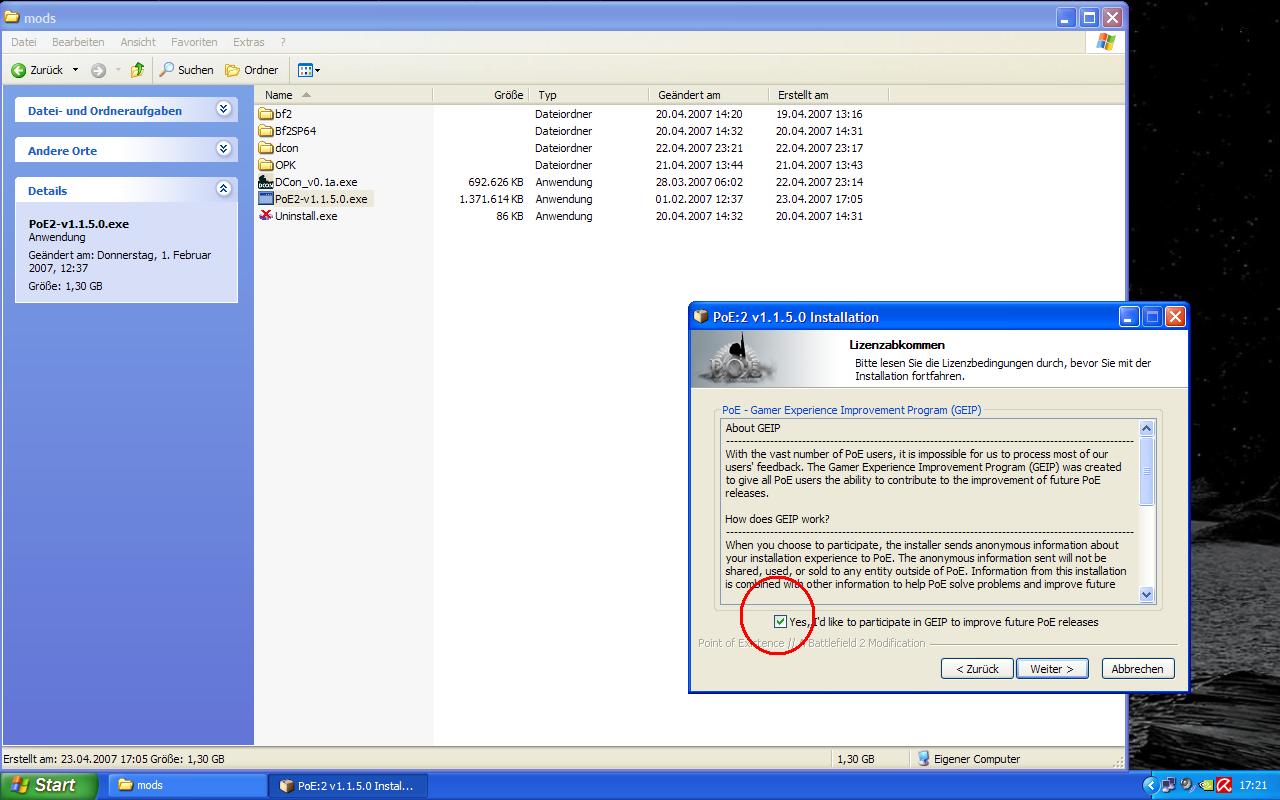
Task: Select the Uninstall.exe file icon
Action: [266, 216]
